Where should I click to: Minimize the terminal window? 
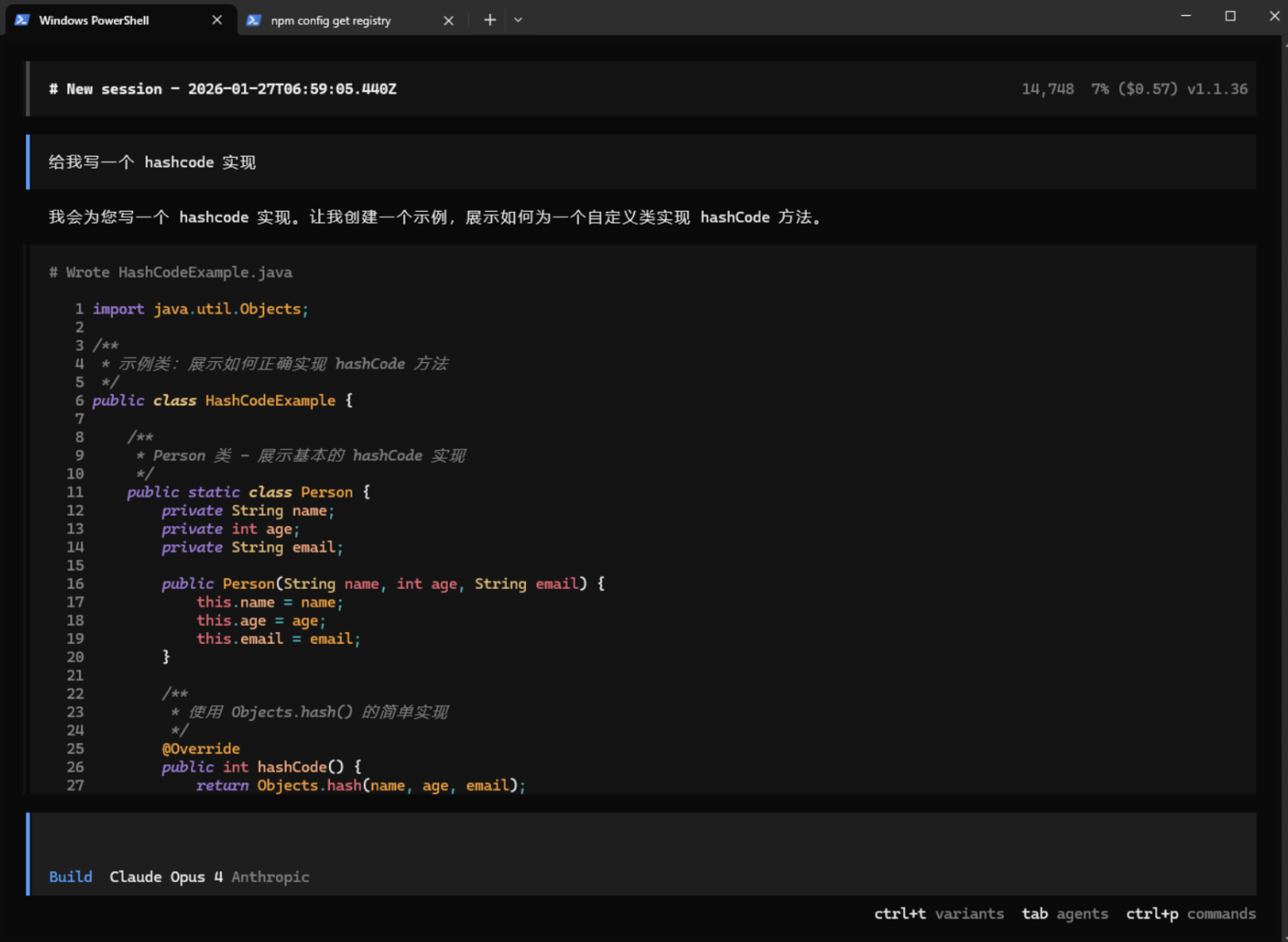1186,16
